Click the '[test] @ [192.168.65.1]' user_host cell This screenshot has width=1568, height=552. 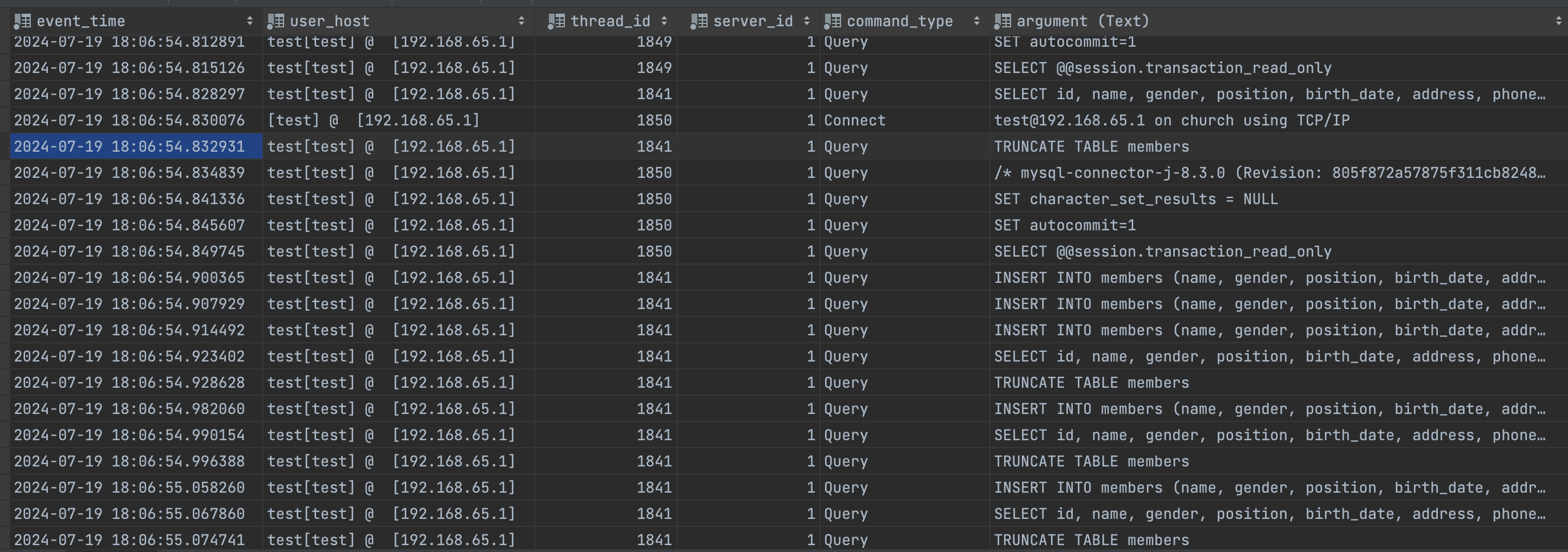coord(398,120)
